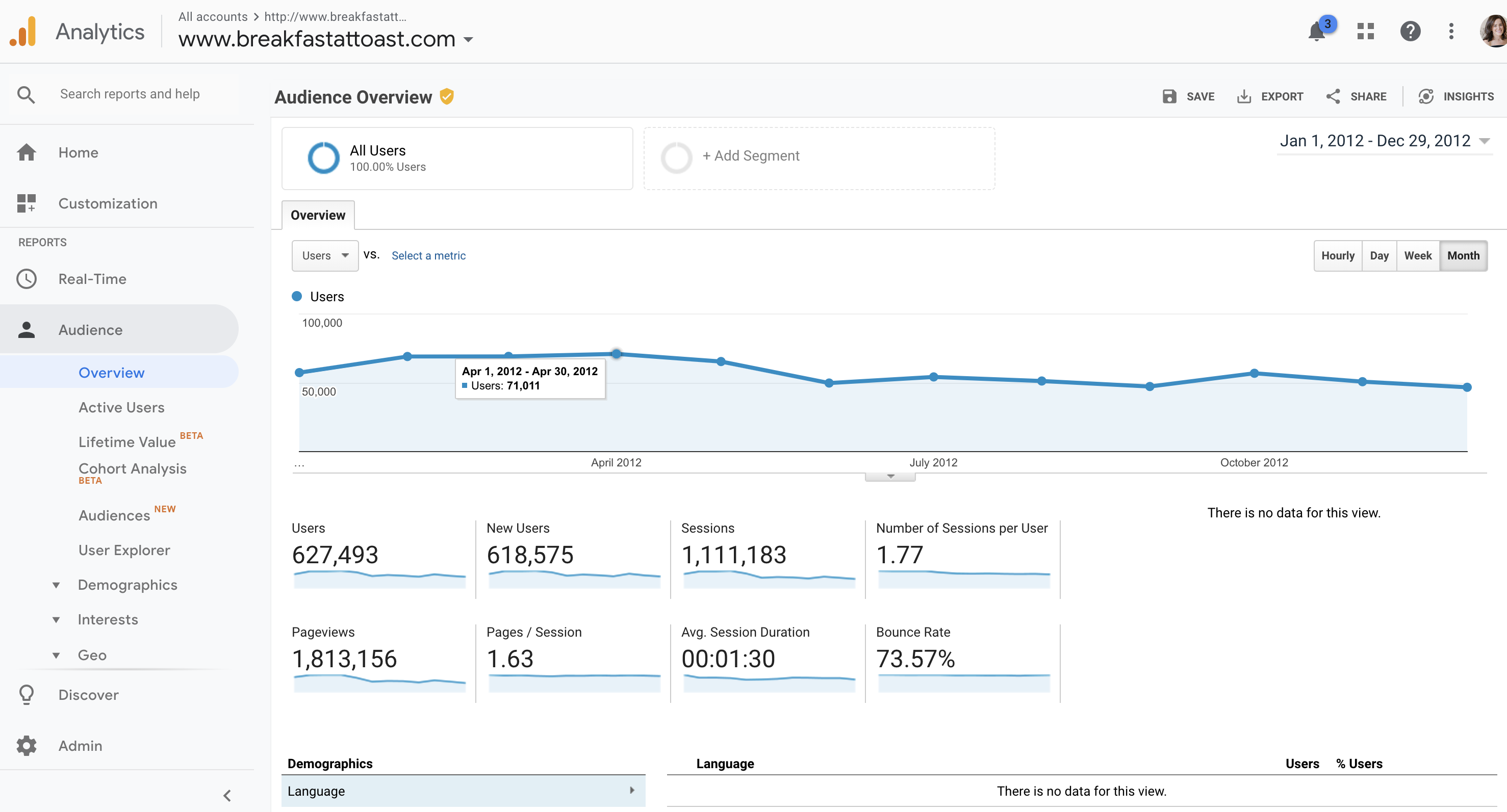Screen dimensions: 1507x812
Task: Open the three-dot more options menu
Action: tap(1451, 31)
